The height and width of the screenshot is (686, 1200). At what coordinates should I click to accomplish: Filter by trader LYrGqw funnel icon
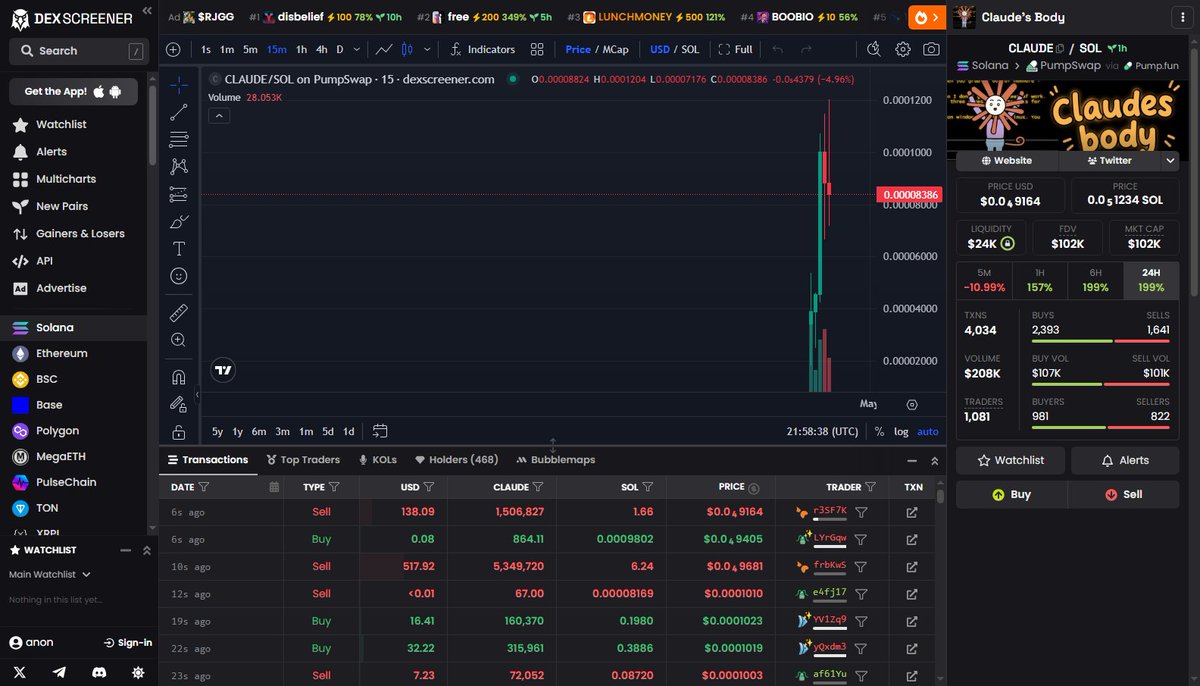coord(861,539)
